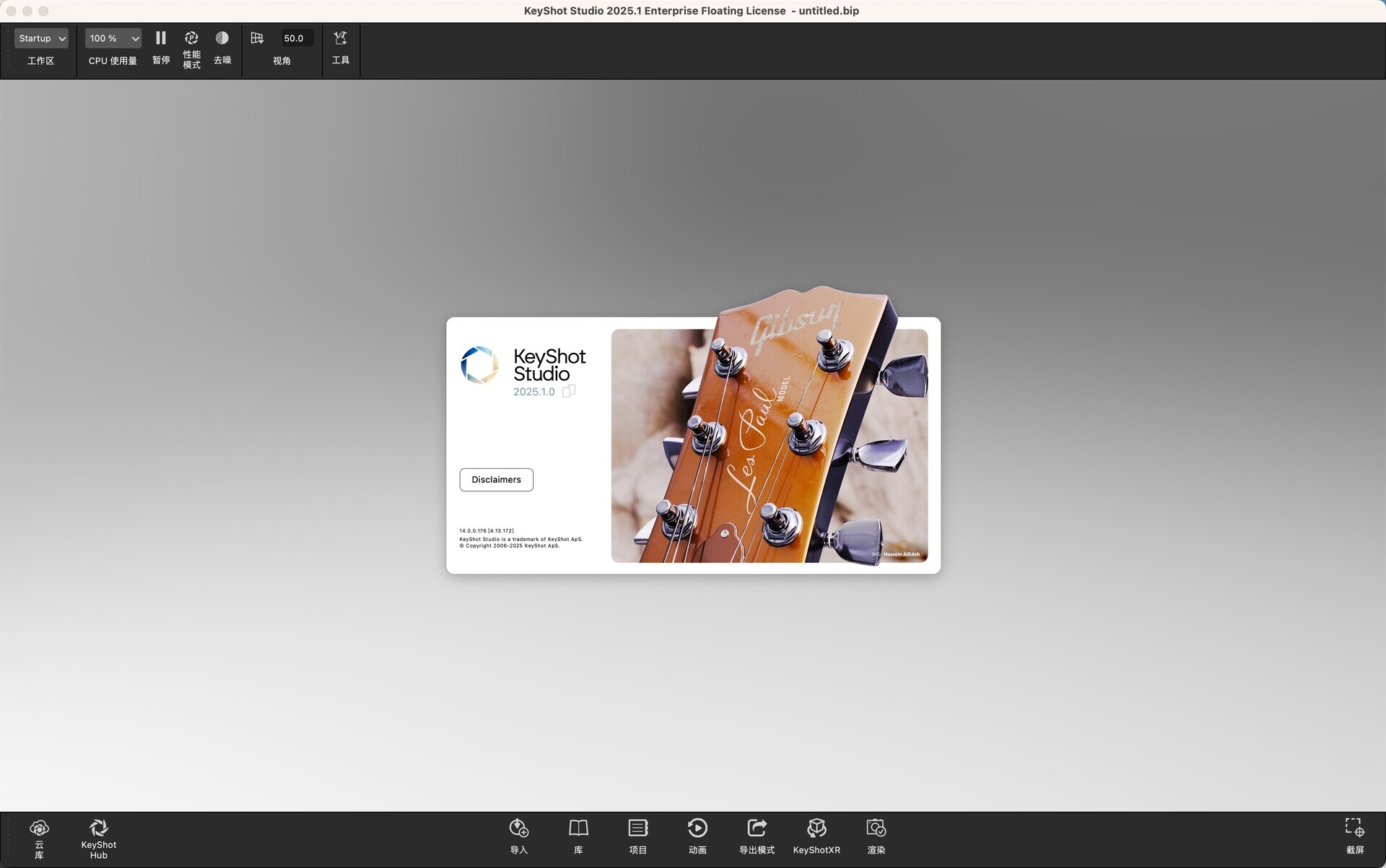1386x868 pixels.
Task: Open the 动画 animation panel
Action: [697, 836]
